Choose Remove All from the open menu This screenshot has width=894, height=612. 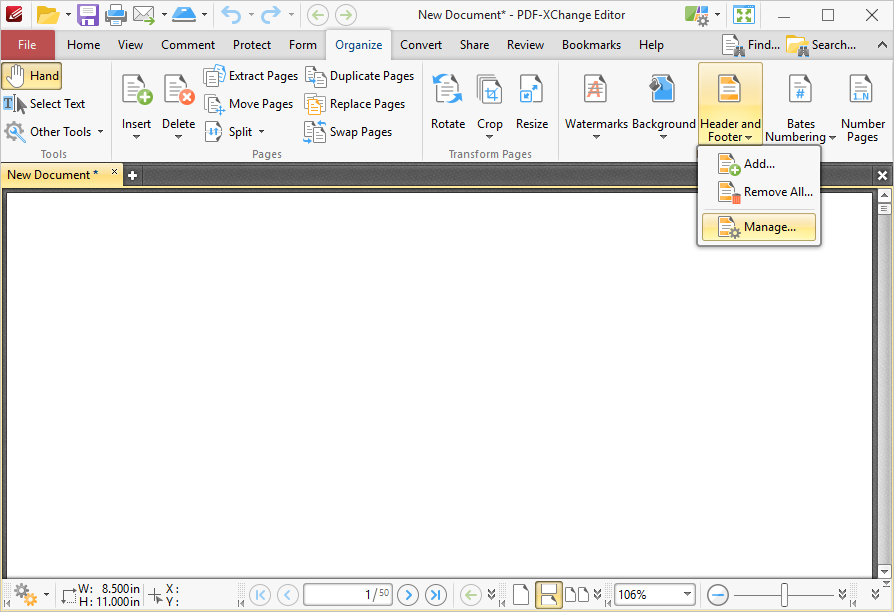[767, 192]
